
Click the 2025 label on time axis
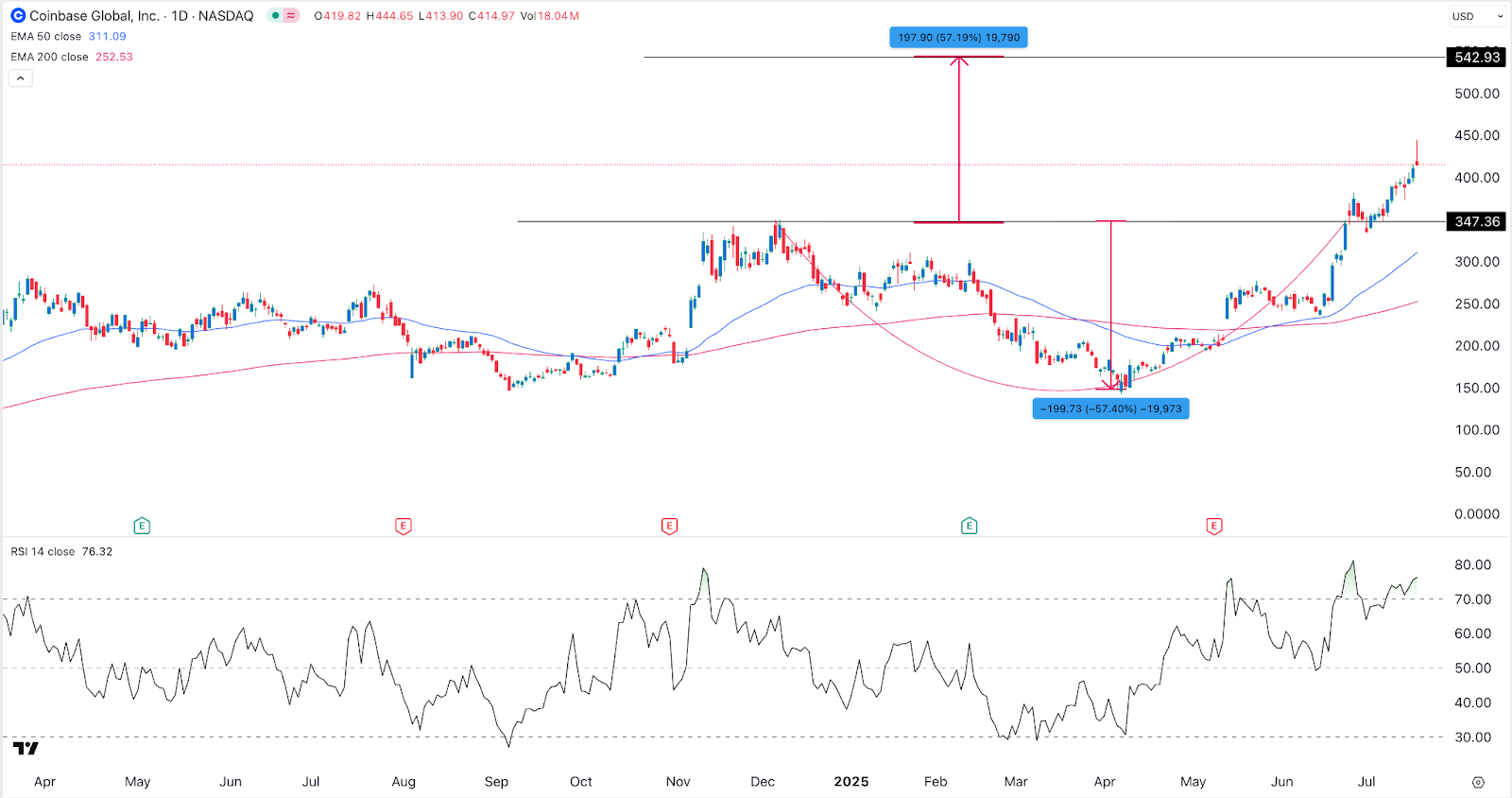pos(851,782)
